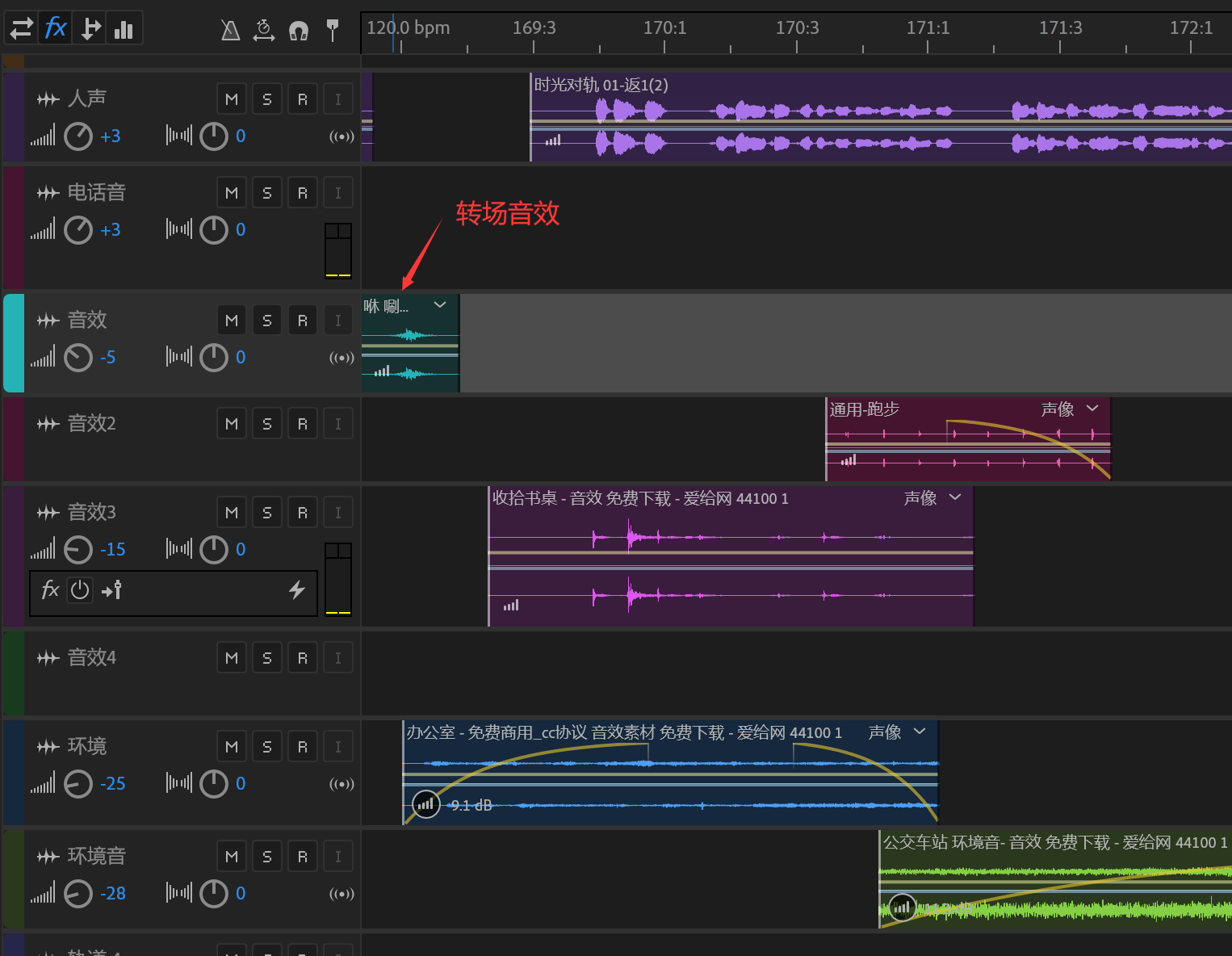Toggle the snapping magnet icon
Image resolution: width=1232 pixels, height=956 pixels.
pyautogui.click(x=299, y=31)
